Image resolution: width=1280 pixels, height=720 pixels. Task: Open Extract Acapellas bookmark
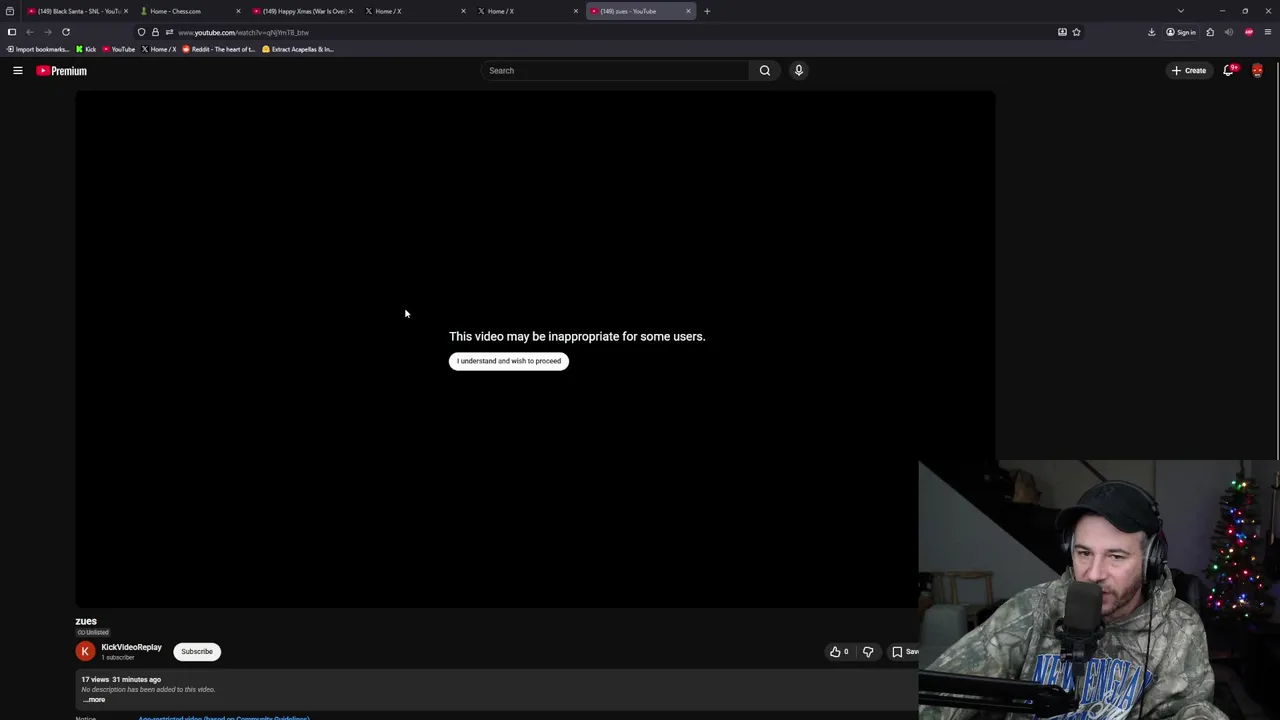click(298, 49)
